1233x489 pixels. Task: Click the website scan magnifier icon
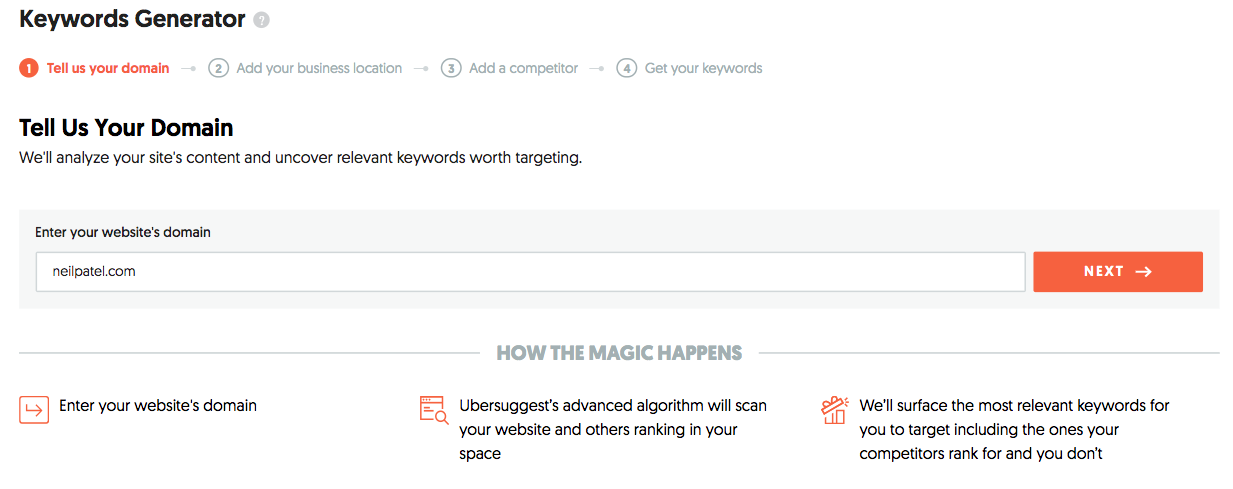[x=434, y=409]
